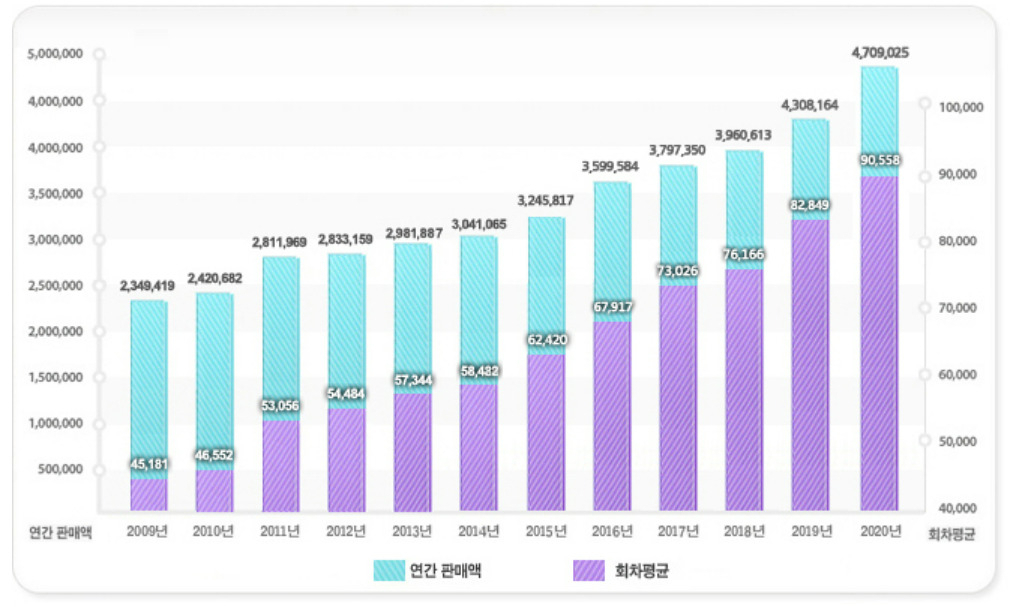Click the 2018년 x-axis label
1010x607 pixels.
pyautogui.click(x=744, y=532)
